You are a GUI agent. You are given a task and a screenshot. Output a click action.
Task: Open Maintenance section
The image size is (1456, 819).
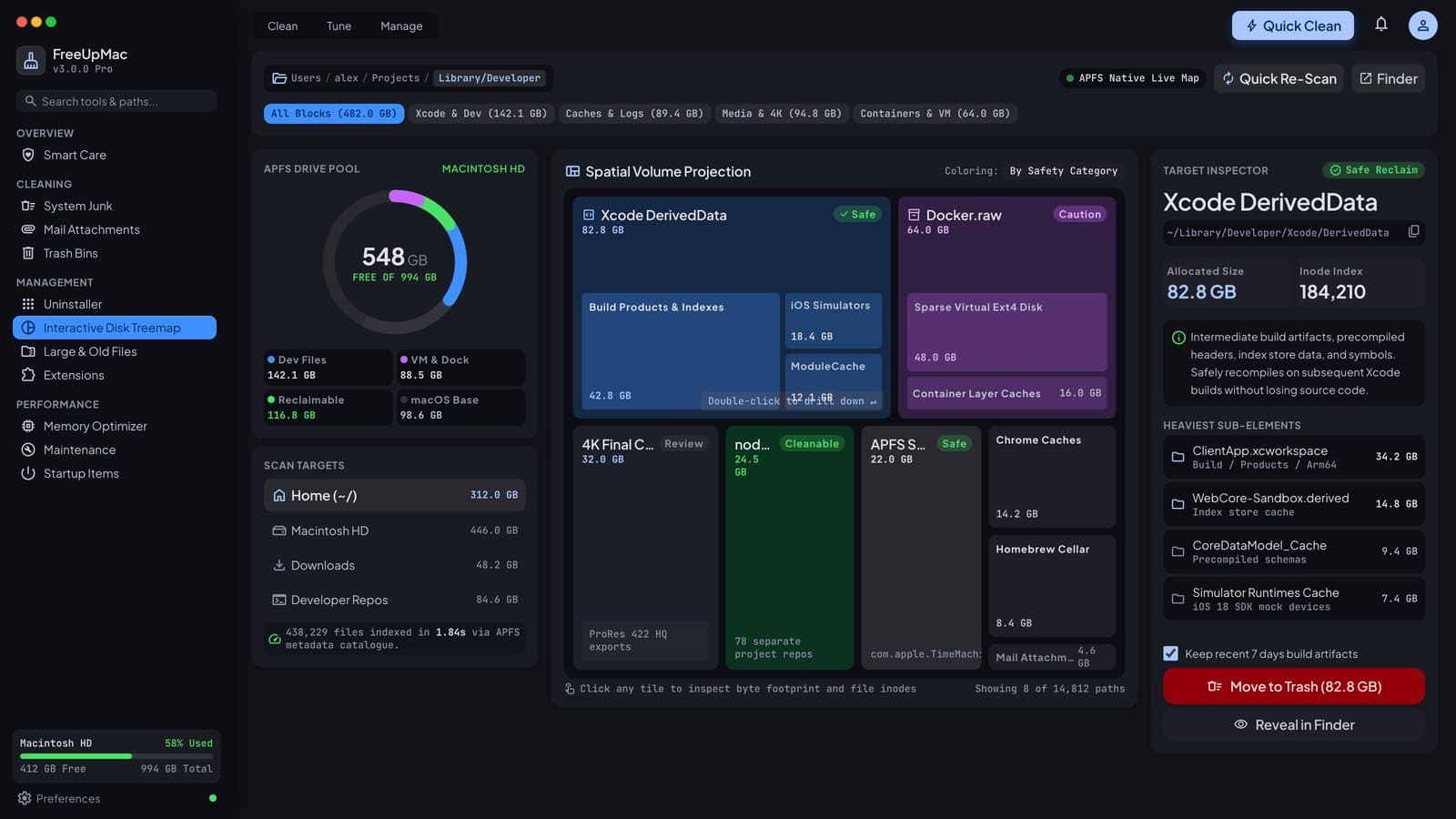(115, 450)
